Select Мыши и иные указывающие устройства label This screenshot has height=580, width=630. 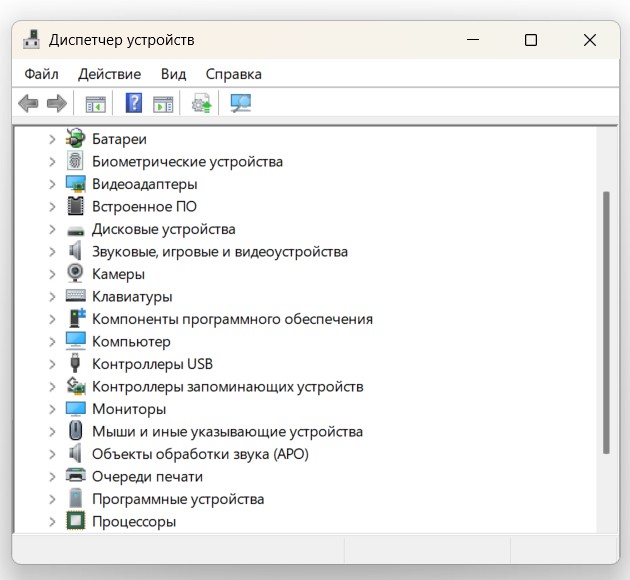click(x=227, y=432)
